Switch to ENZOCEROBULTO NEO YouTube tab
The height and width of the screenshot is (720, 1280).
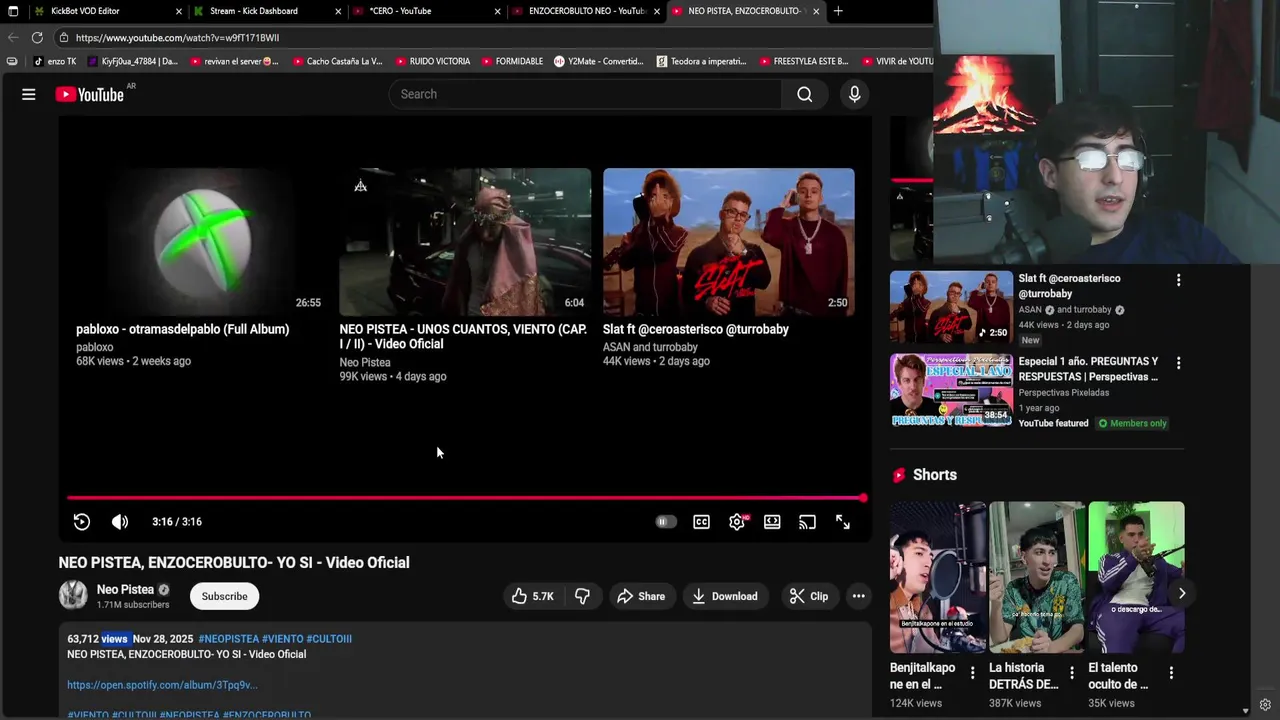pos(587,11)
